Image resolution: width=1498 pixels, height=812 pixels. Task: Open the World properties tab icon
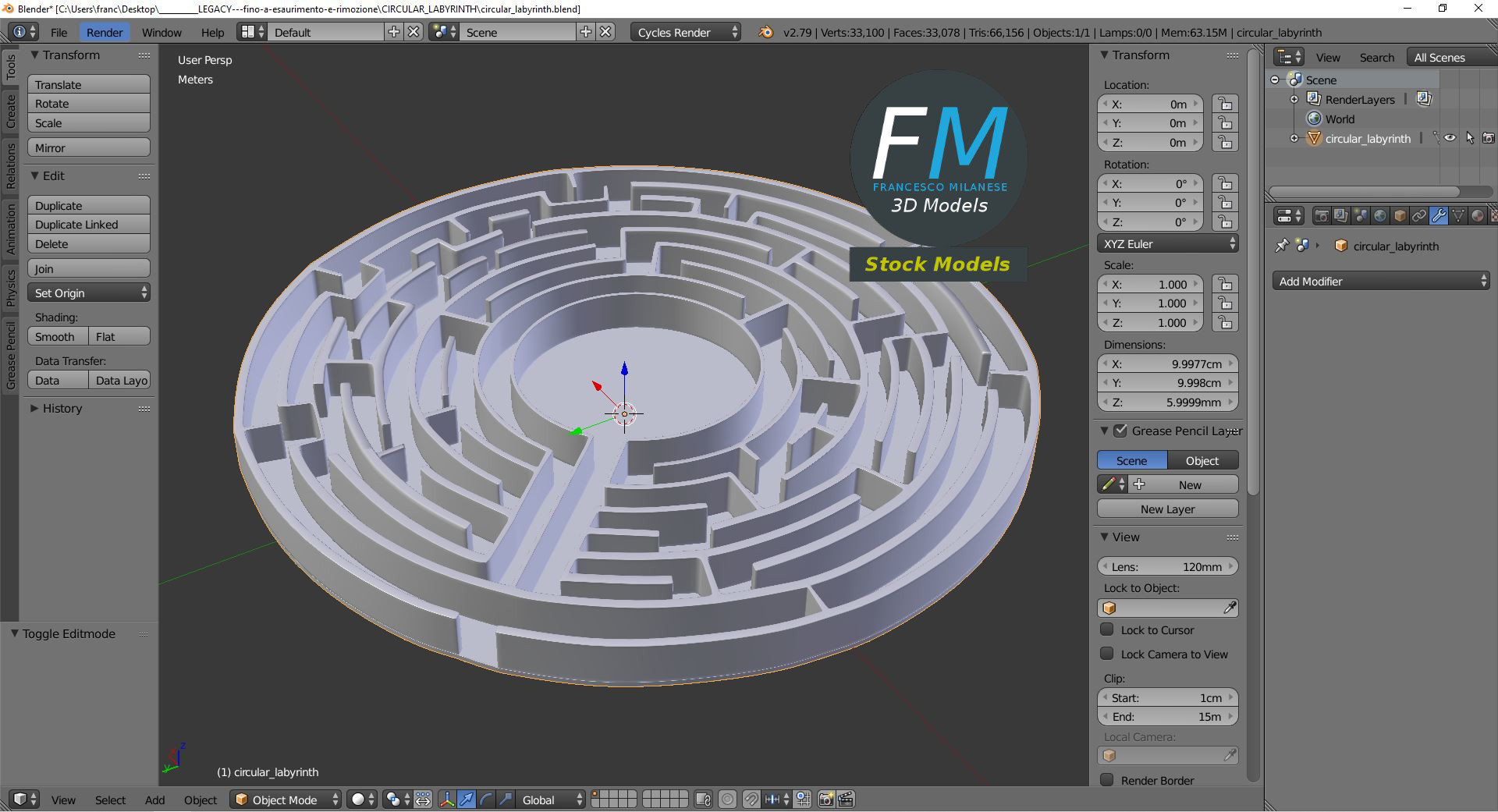tap(1381, 216)
